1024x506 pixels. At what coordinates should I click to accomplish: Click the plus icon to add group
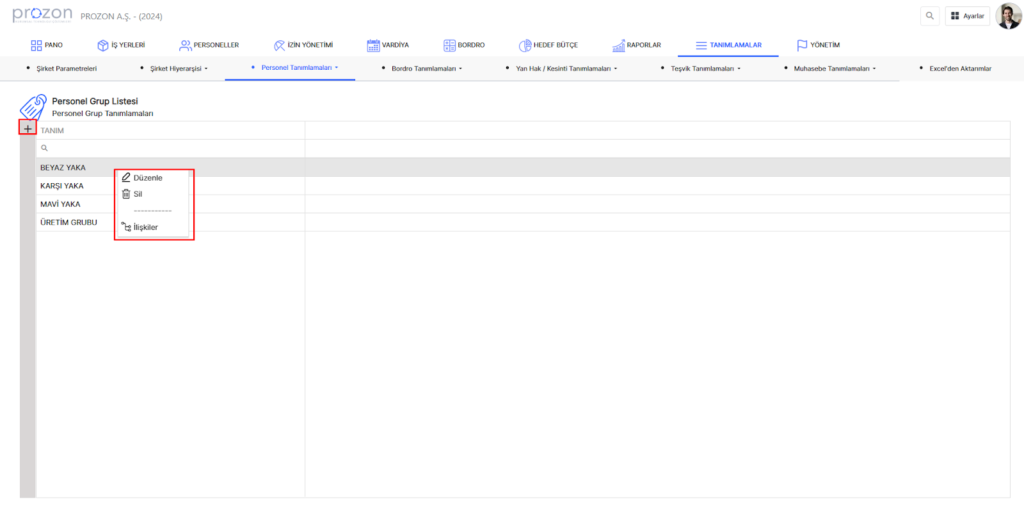tap(28, 129)
